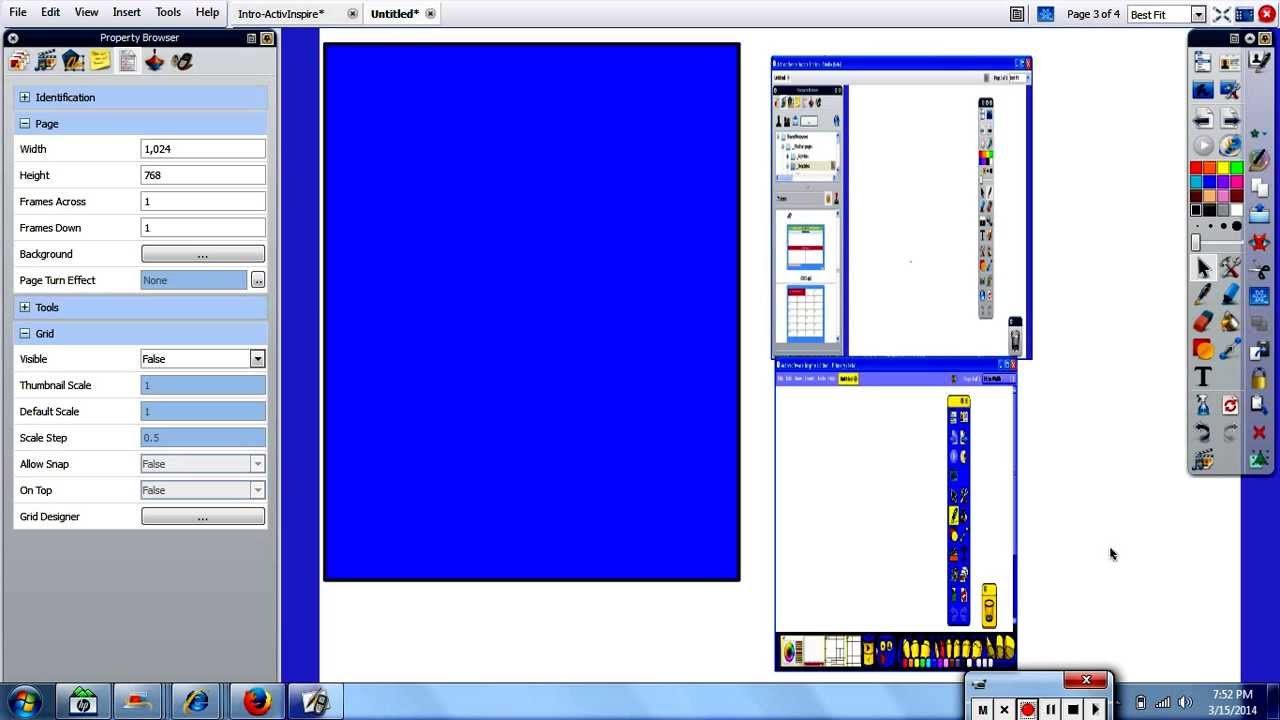Collapse the Grid section
Image resolution: width=1280 pixels, height=720 pixels.
pyautogui.click(x=24, y=333)
